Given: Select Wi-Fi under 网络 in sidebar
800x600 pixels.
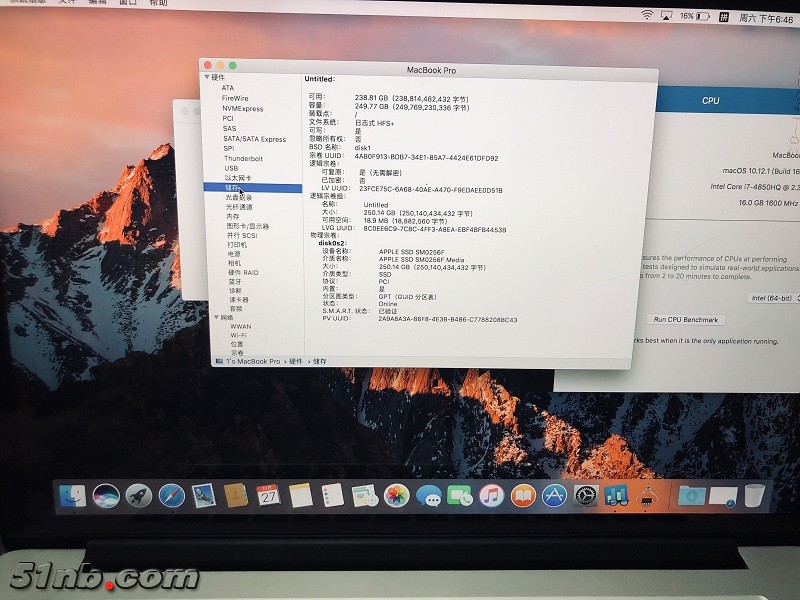Looking at the screenshot, I should pos(238,335).
